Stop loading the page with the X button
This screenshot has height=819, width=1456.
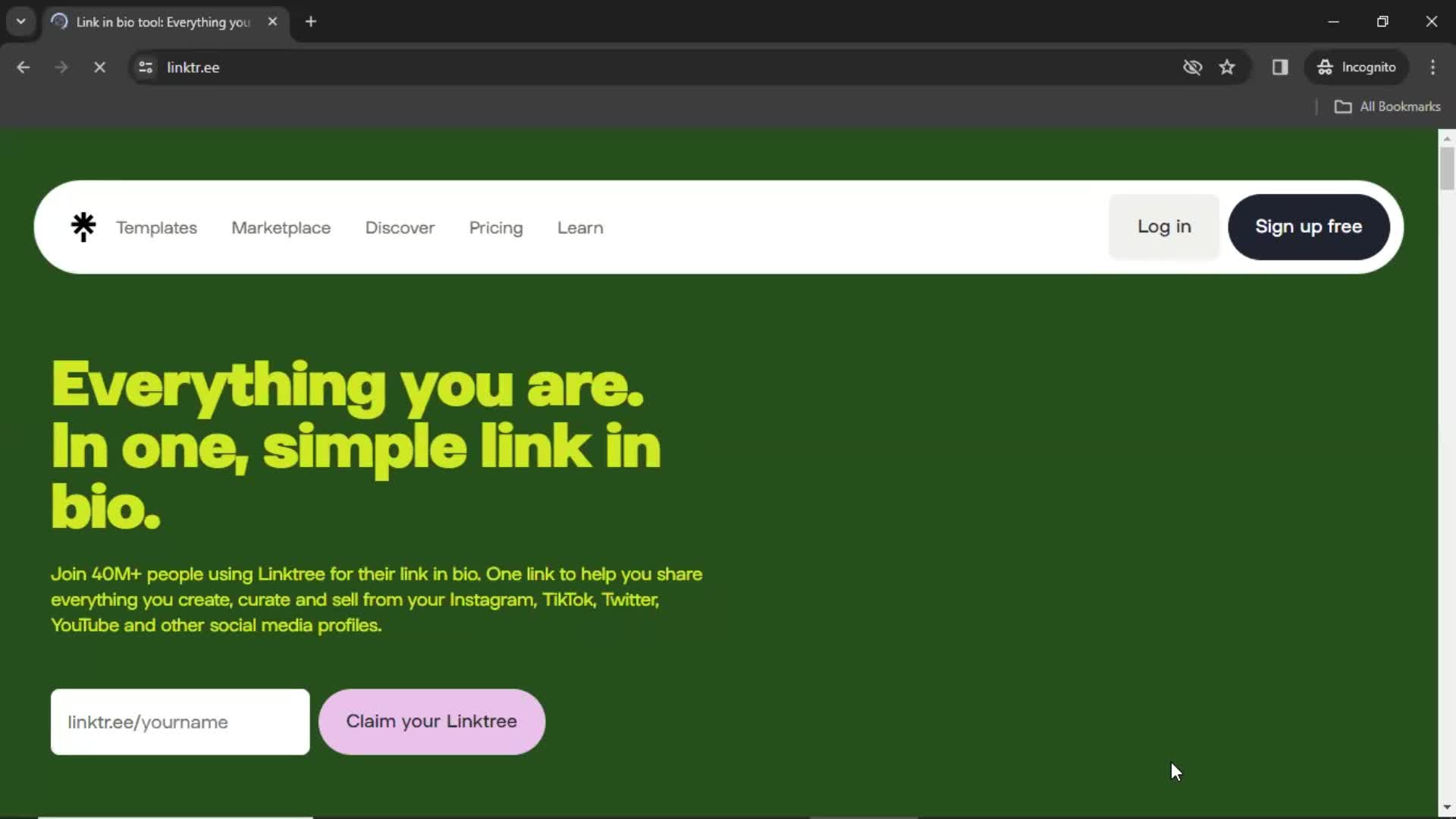[99, 67]
